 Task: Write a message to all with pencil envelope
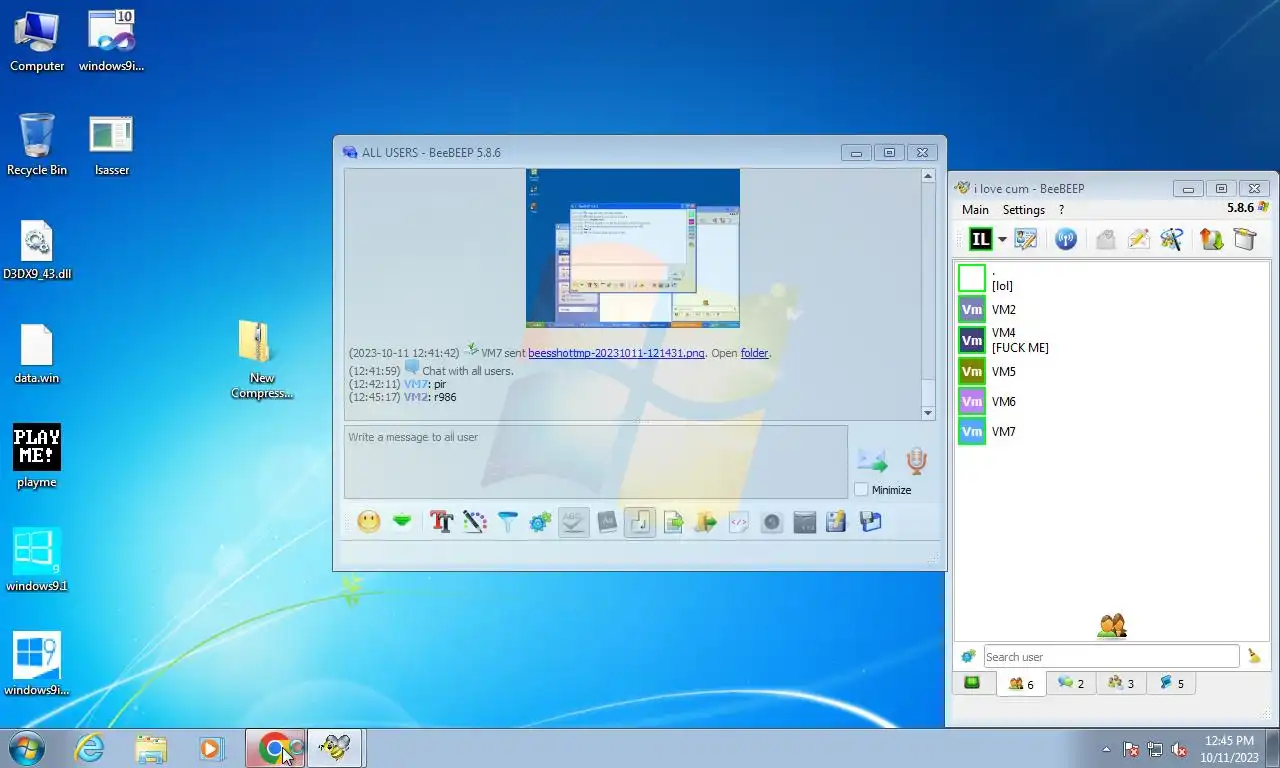1138,239
